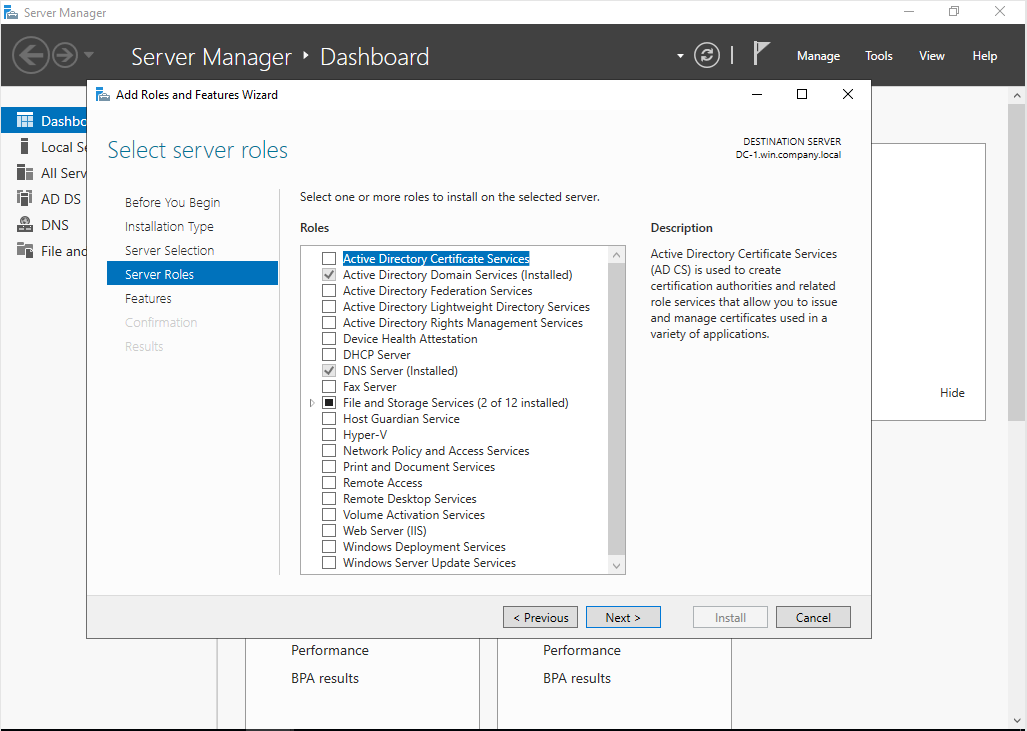1027x731 pixels.
Task: Enable Active Directory Federation Services checkbox
Action: pos(329,291)
